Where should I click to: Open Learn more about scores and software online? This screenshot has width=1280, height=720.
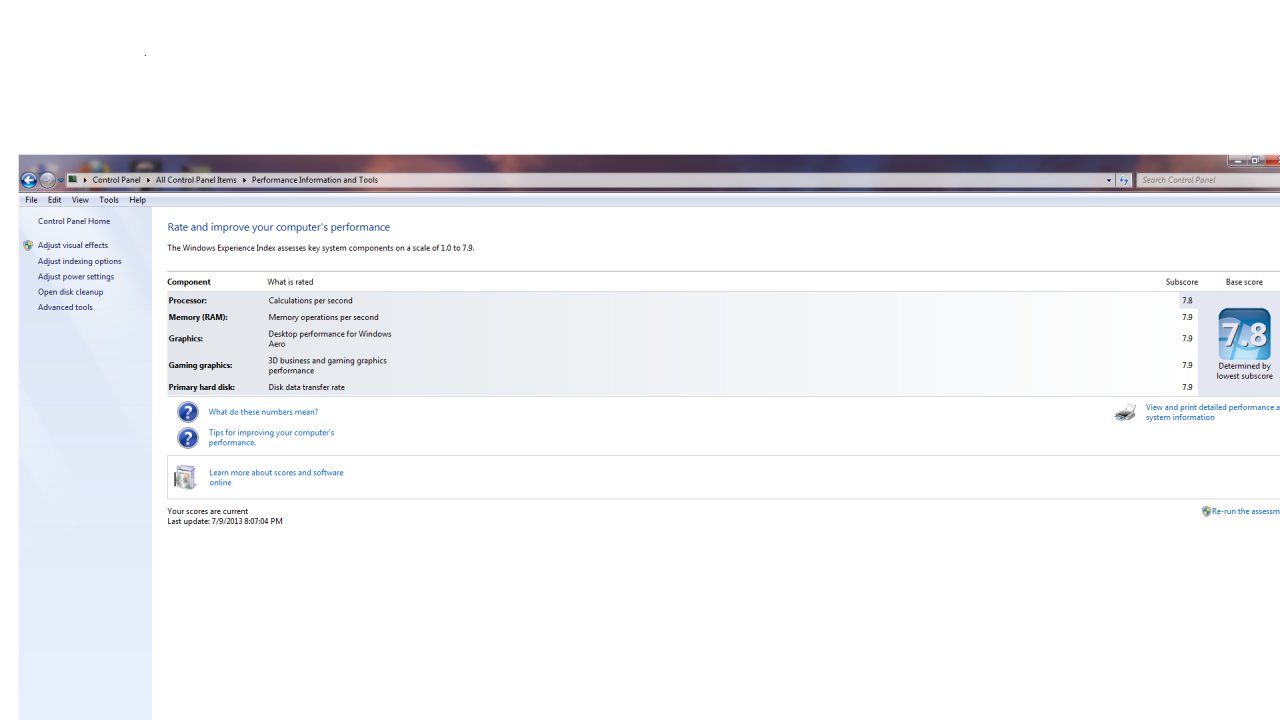point(276,477)
